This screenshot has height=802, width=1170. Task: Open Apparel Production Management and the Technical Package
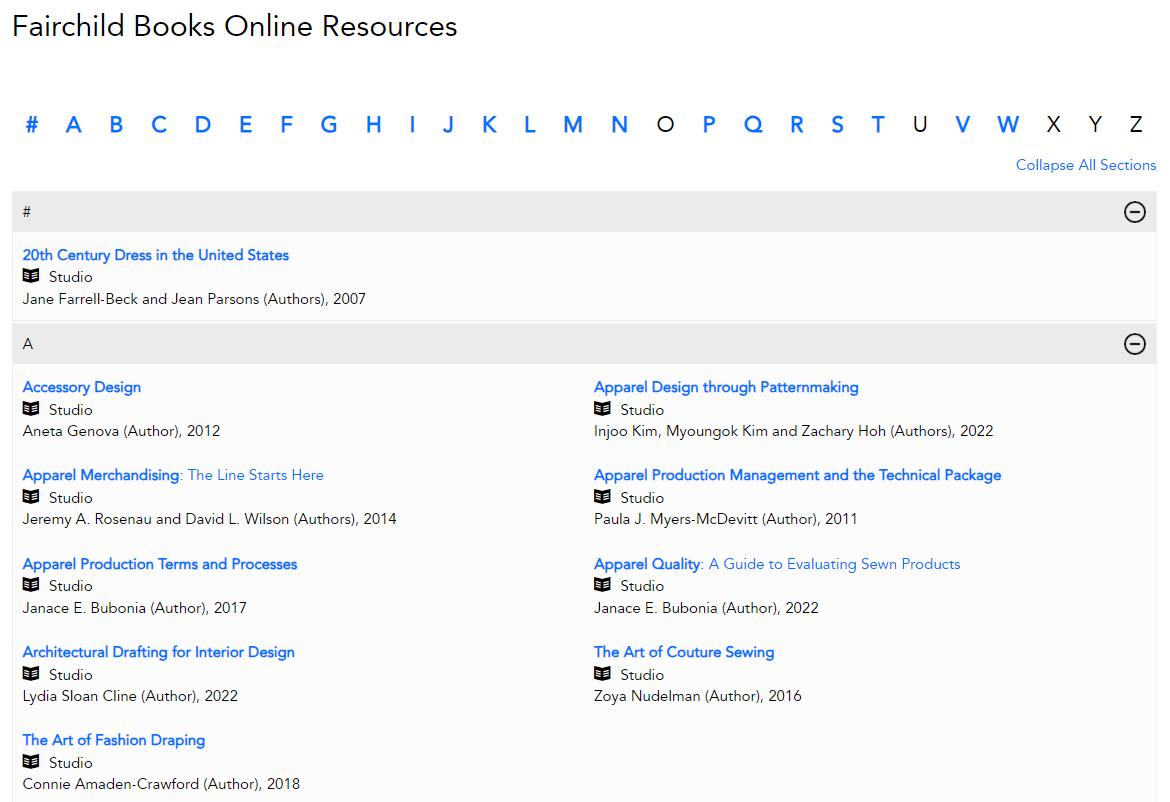798,475
